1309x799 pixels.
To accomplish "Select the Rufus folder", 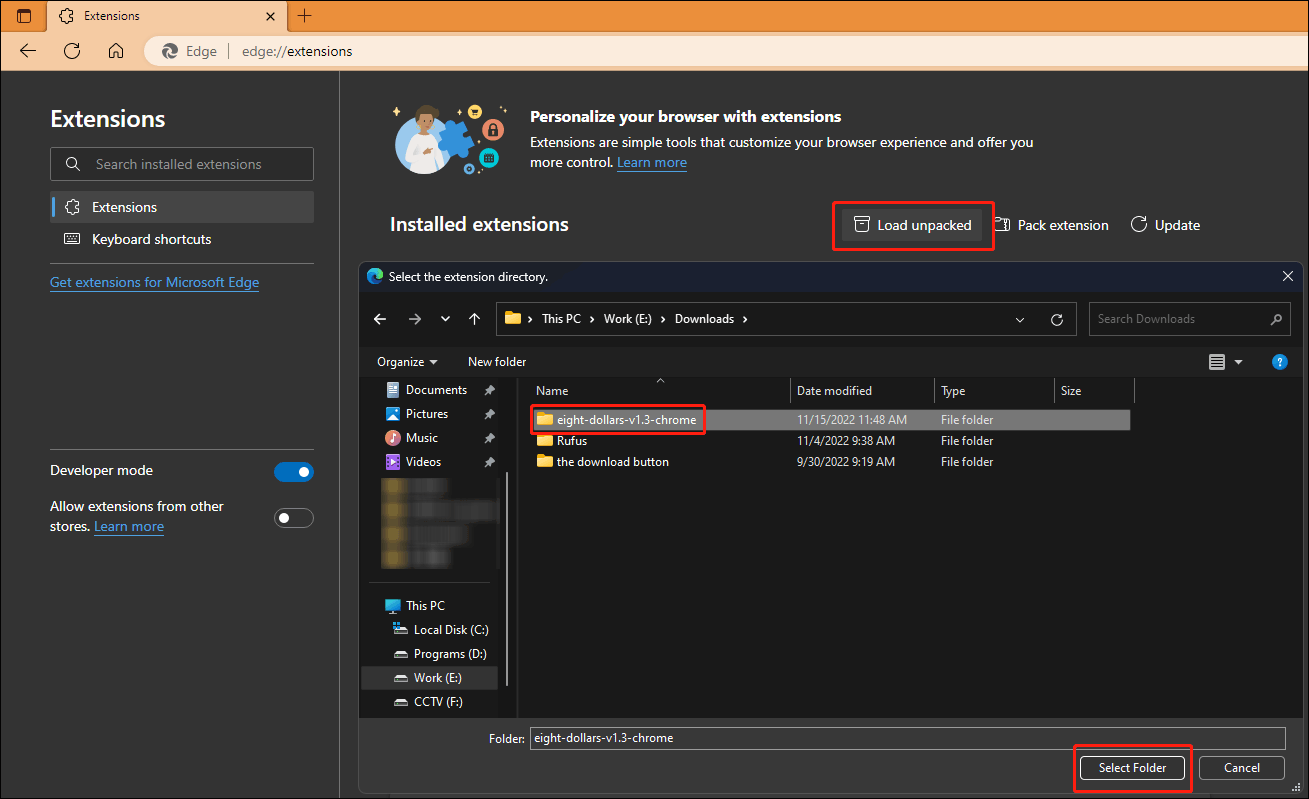I will 571,441.
